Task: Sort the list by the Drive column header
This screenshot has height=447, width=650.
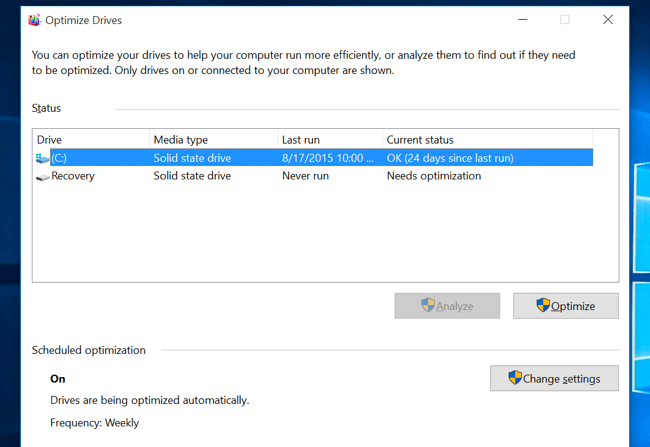Action: click(90, 140)
